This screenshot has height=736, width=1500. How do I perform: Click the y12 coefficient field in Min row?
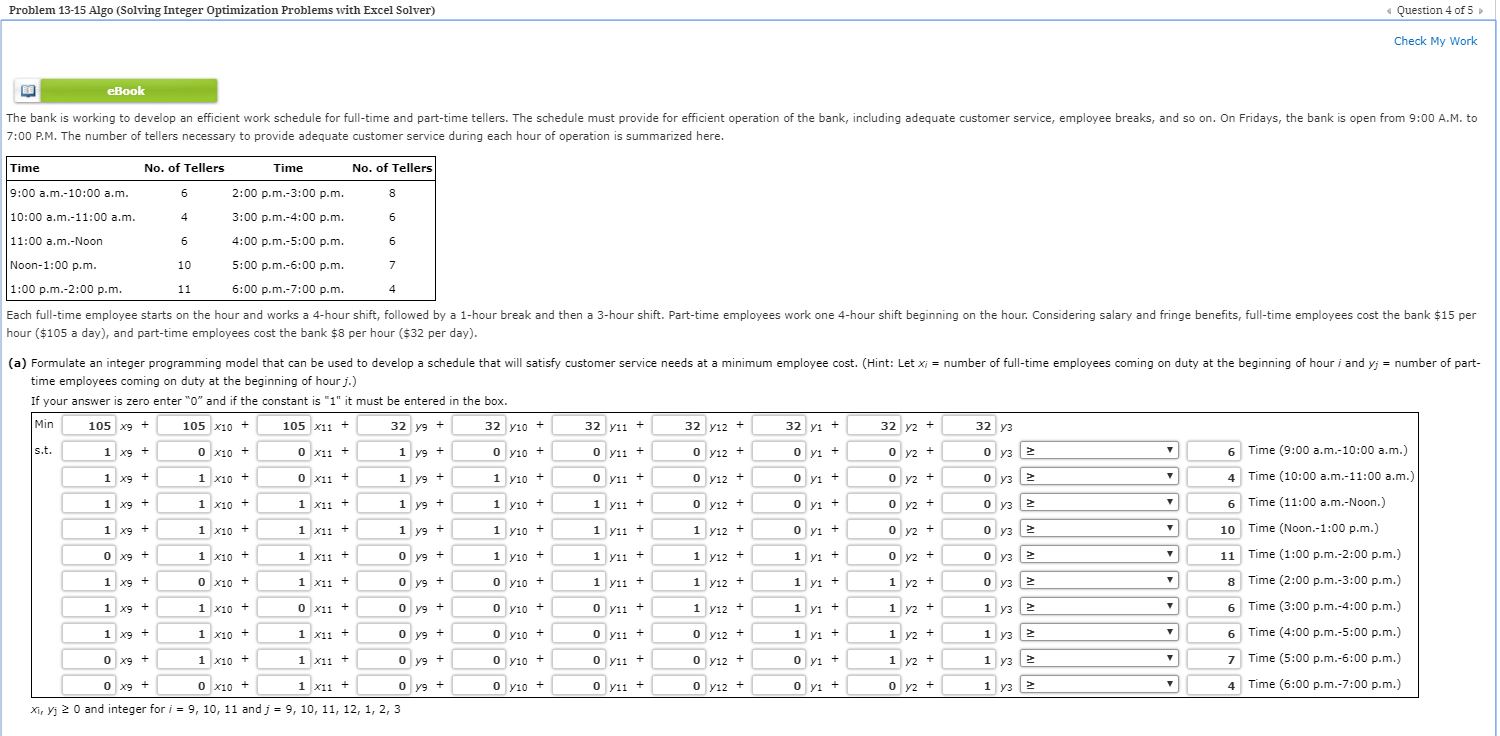point(678,426)
